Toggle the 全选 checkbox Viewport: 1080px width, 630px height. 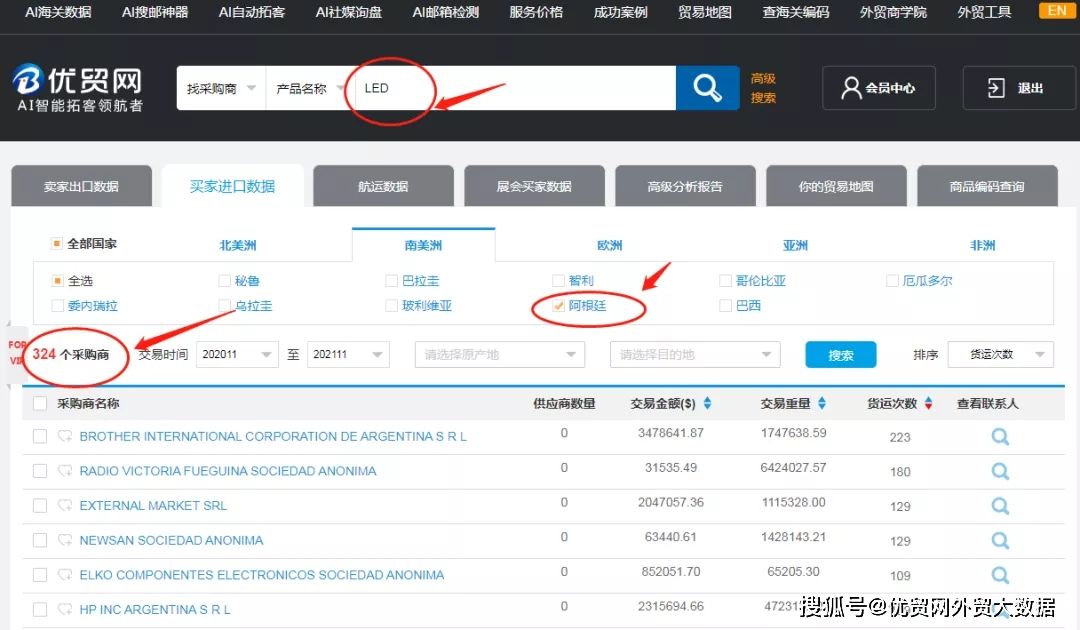tap(58, 281)
